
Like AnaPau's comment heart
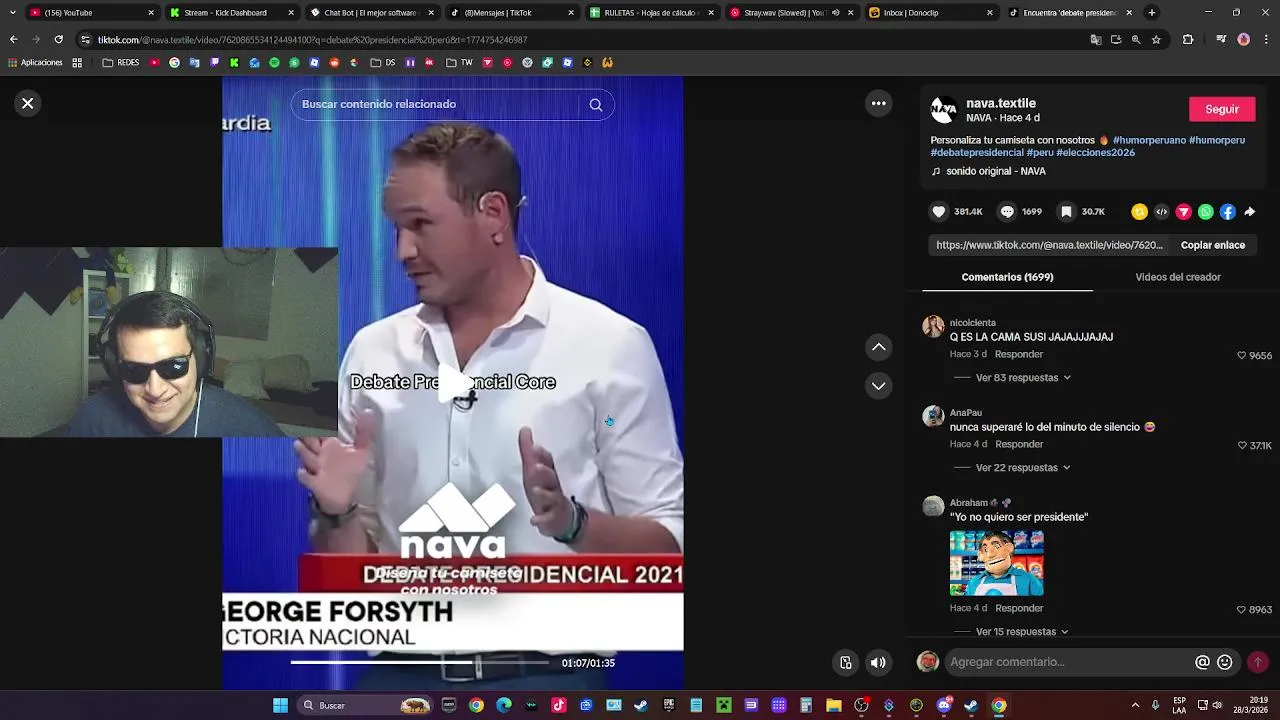pyautogui.click(x=1242, y=446)
